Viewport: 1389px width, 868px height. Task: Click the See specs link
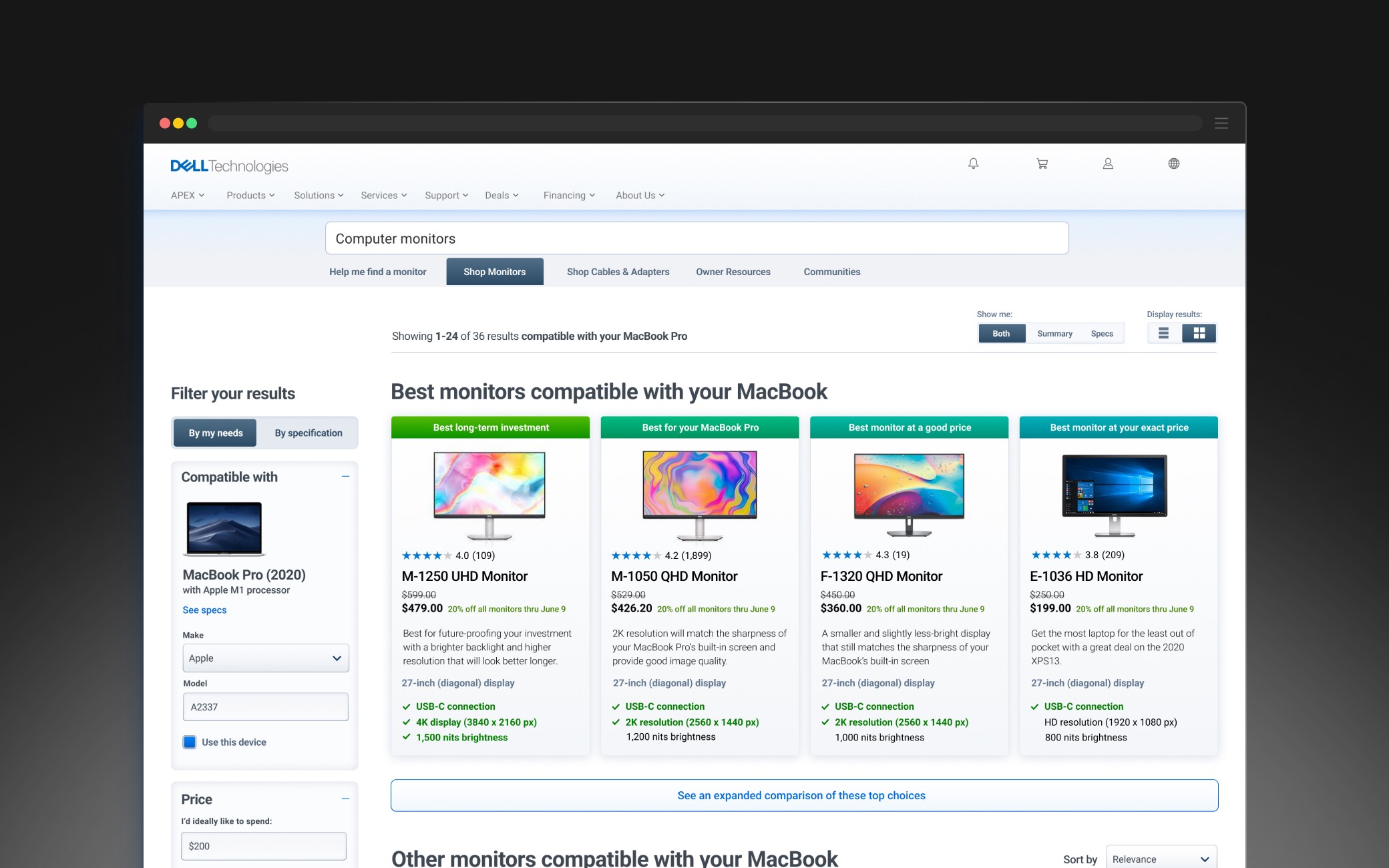[x=204, y=610]
